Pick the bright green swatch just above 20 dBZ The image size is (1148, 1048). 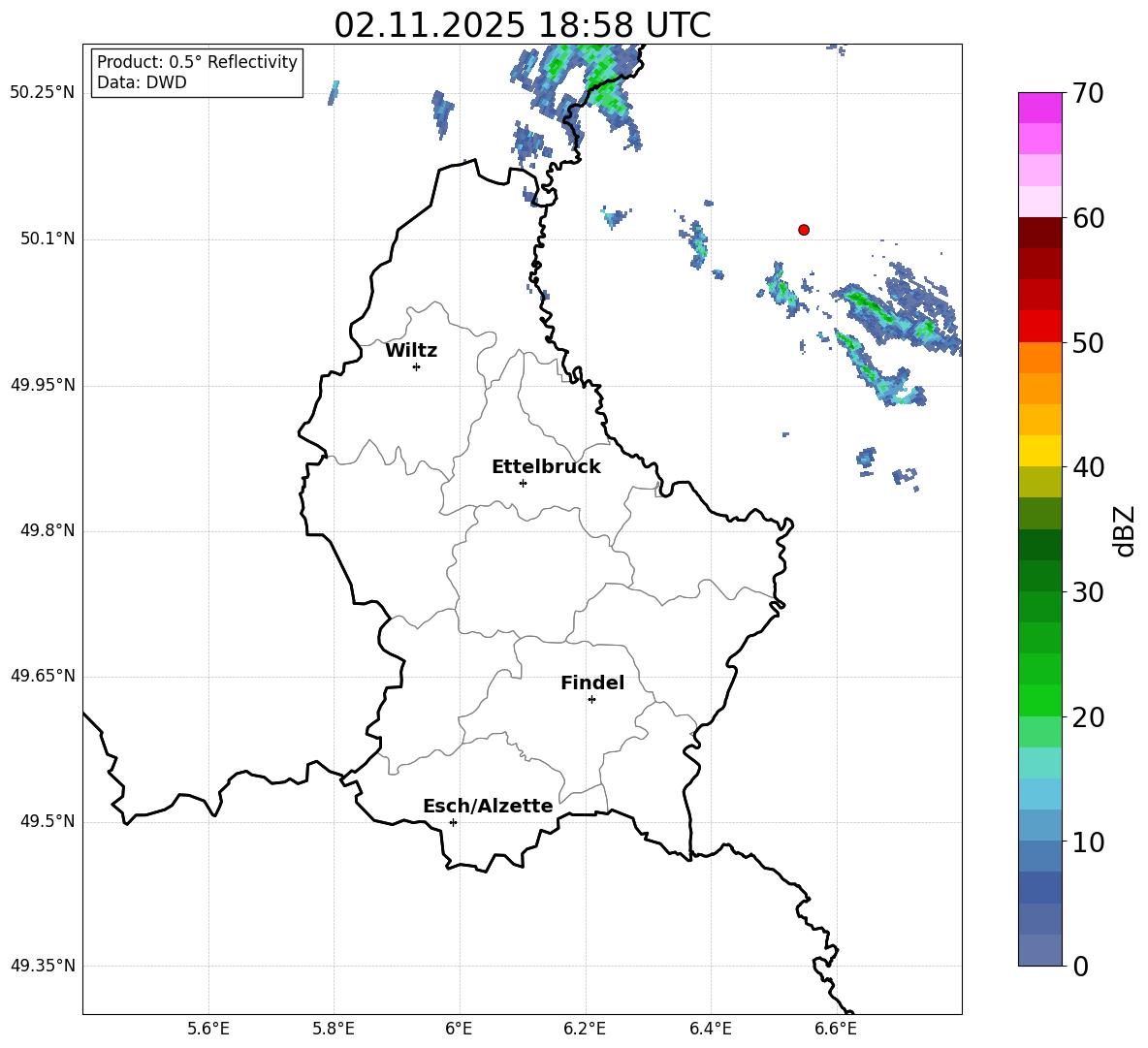coord(1040,701)
